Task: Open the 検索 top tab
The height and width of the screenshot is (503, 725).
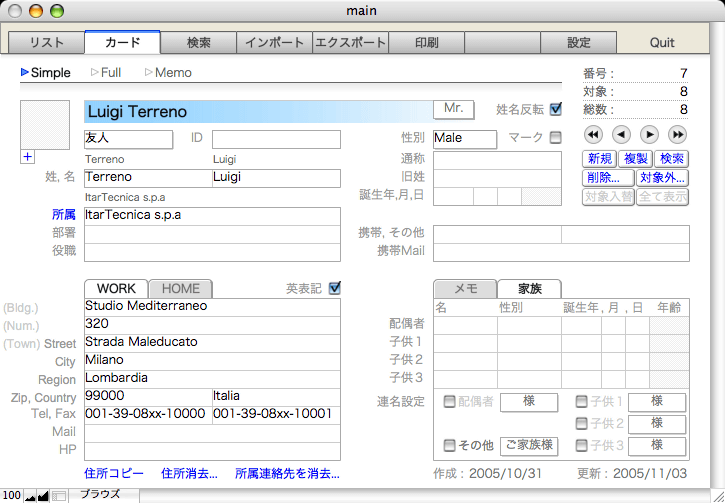Action: point(199,43)
